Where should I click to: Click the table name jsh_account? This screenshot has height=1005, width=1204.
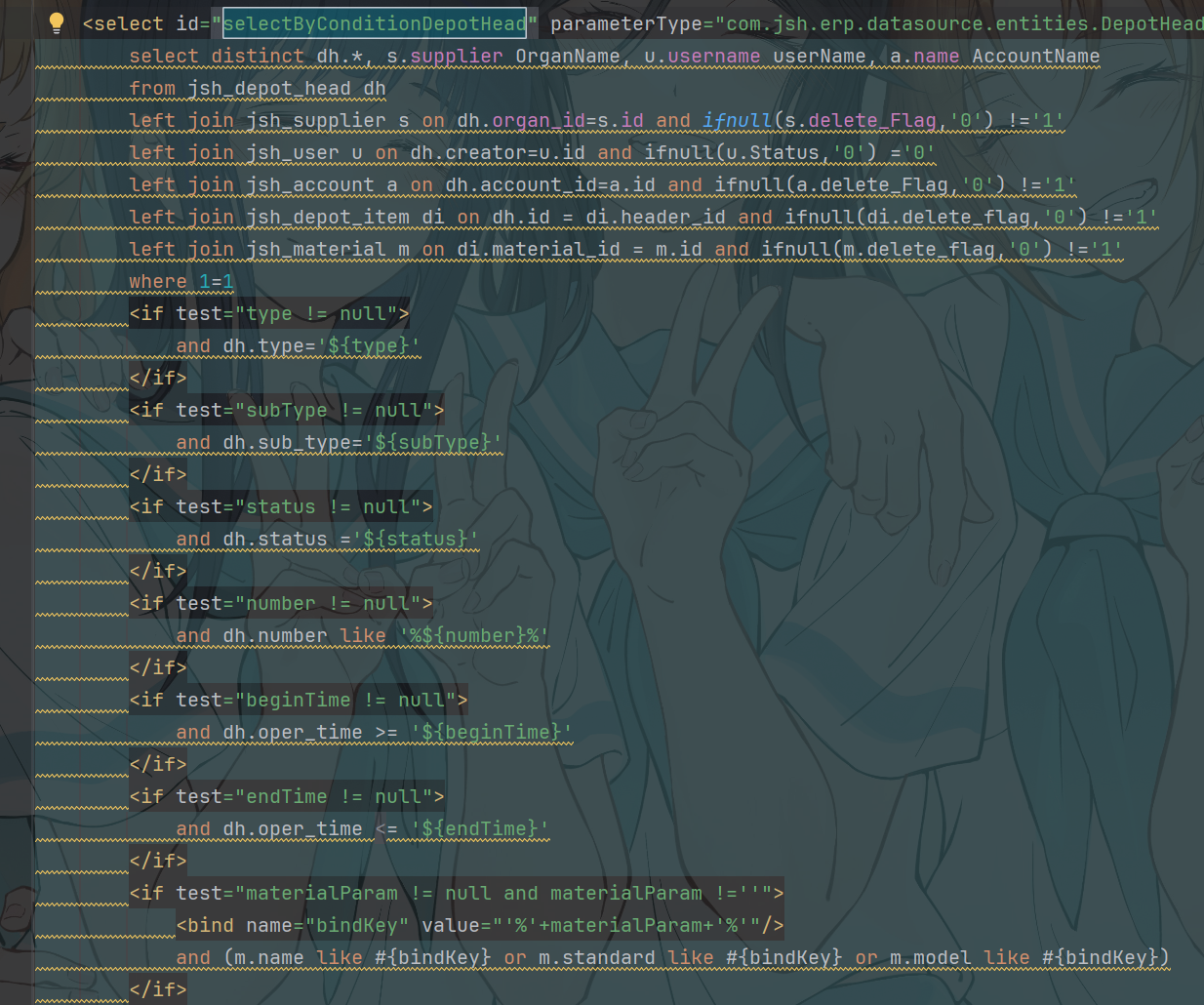(310, 184)
